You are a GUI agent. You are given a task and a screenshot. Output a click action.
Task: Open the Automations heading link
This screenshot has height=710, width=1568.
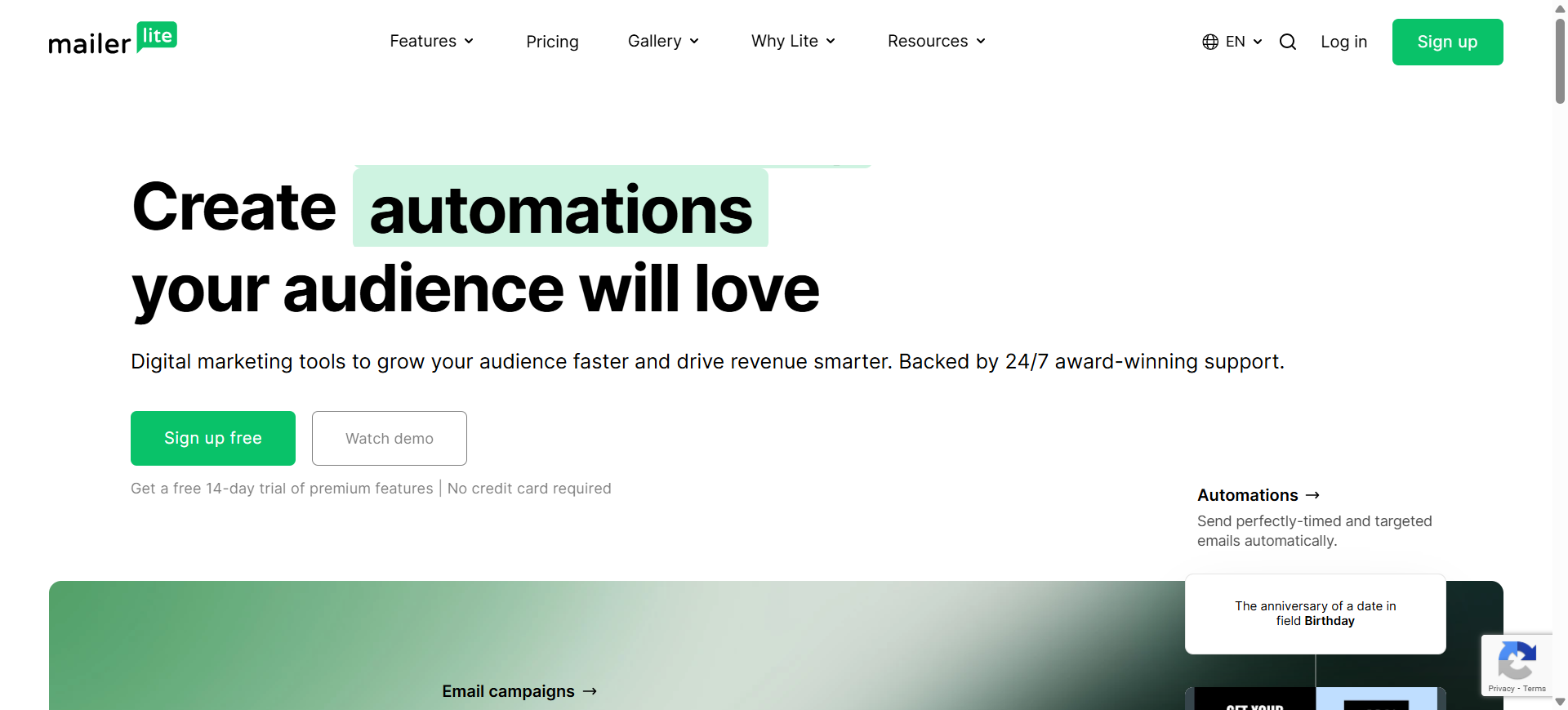(x=1247, y=495)
